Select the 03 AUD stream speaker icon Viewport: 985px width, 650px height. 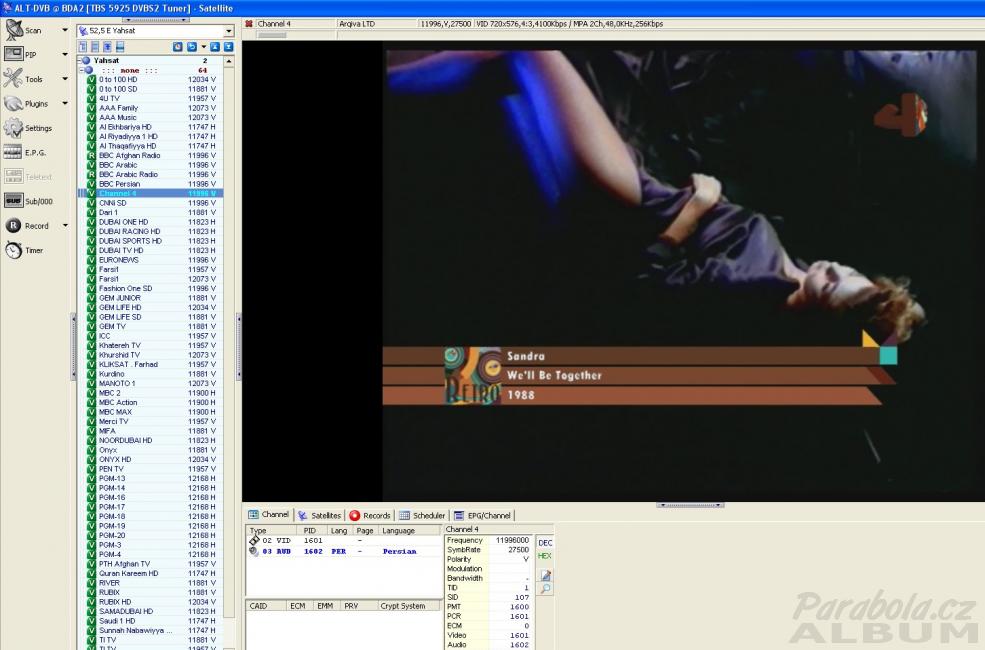pos(254,551)
